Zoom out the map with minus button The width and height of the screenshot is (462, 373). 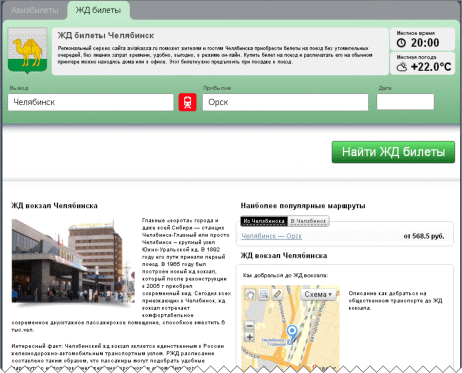click(x=249, y=325)
